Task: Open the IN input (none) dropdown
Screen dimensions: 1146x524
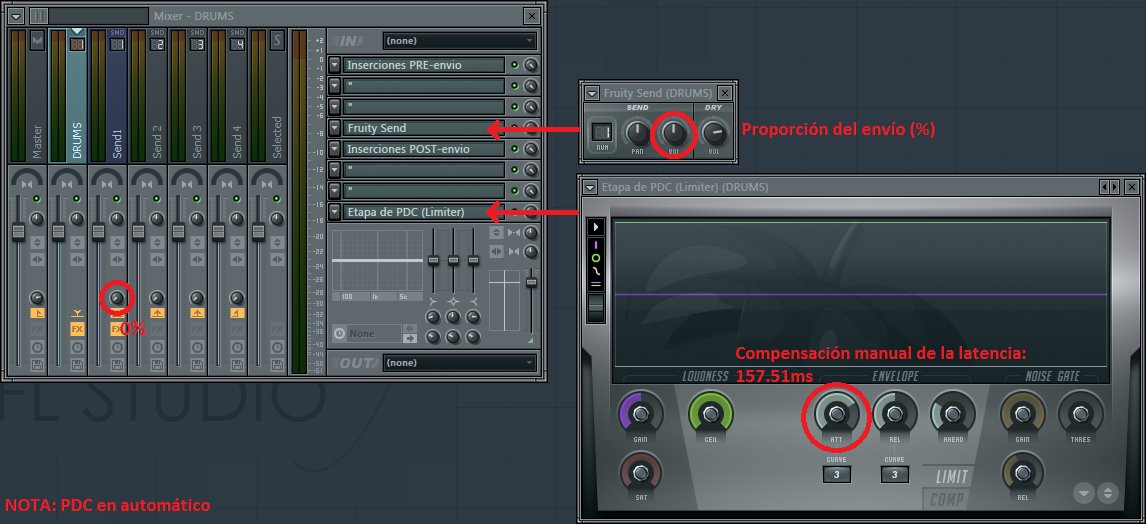Action: (x=460, y=41)
